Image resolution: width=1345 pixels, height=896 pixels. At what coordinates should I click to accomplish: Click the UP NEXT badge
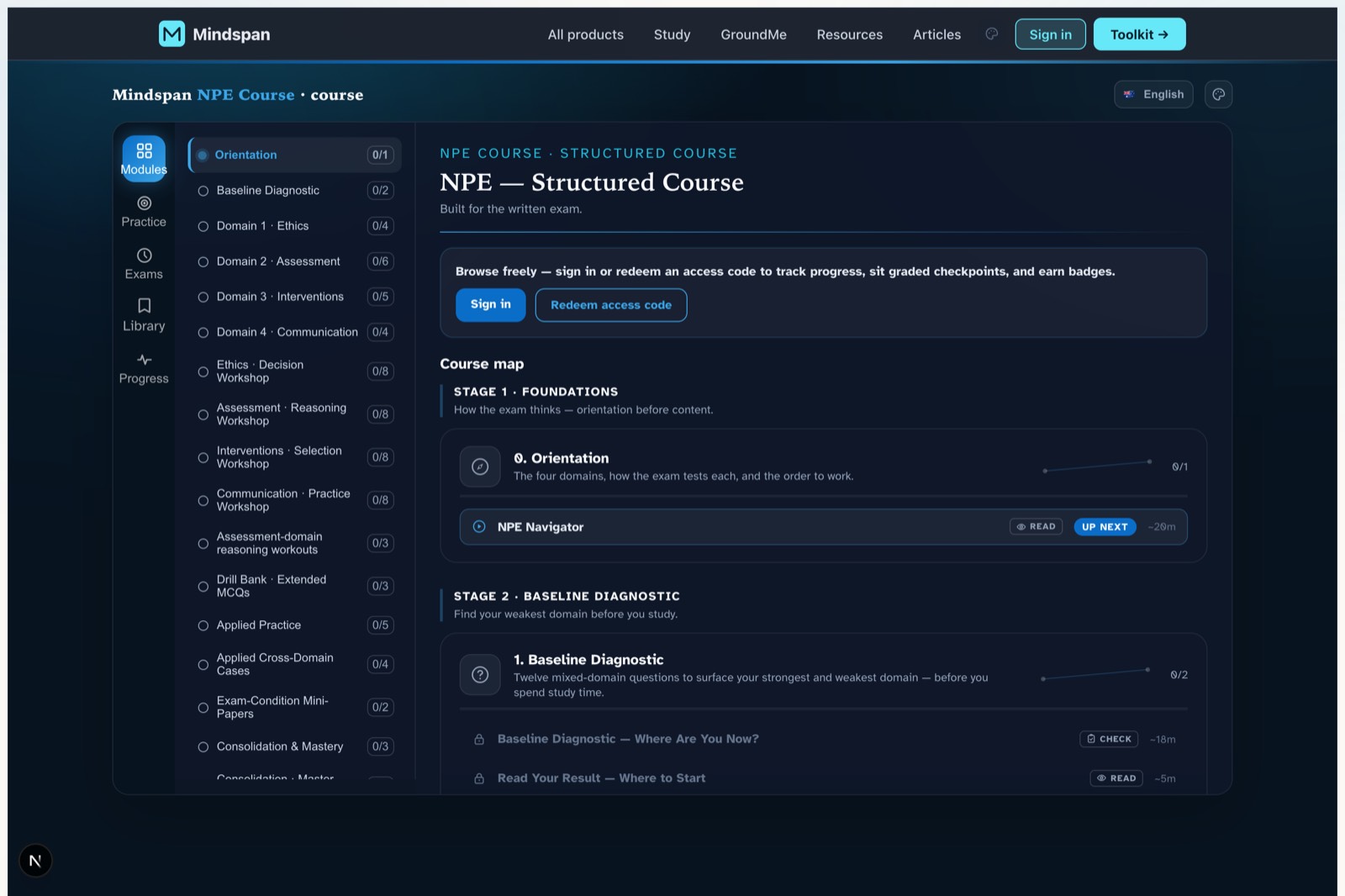coord(1105,527)
